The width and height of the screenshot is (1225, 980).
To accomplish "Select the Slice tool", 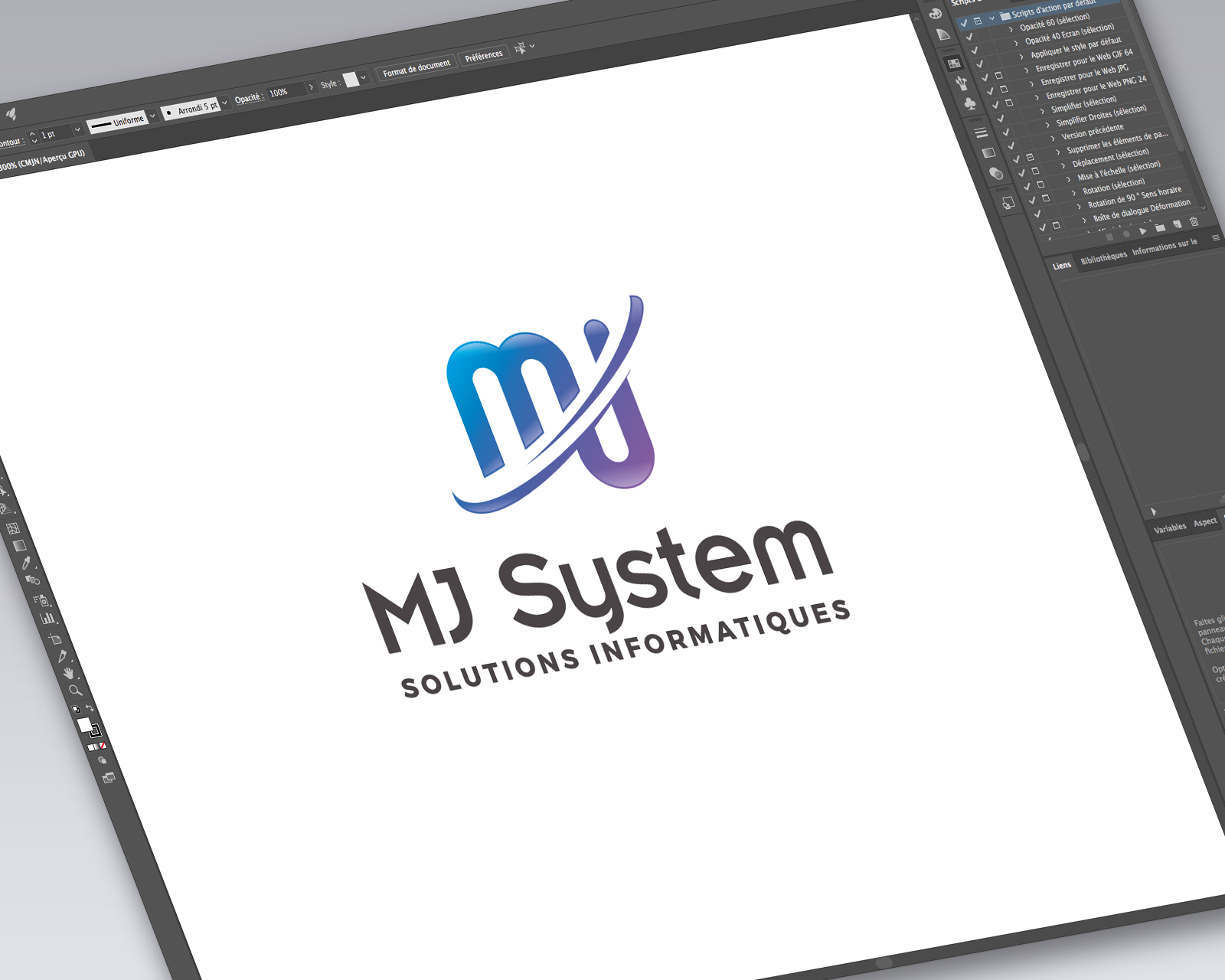I will click(63, 656).
